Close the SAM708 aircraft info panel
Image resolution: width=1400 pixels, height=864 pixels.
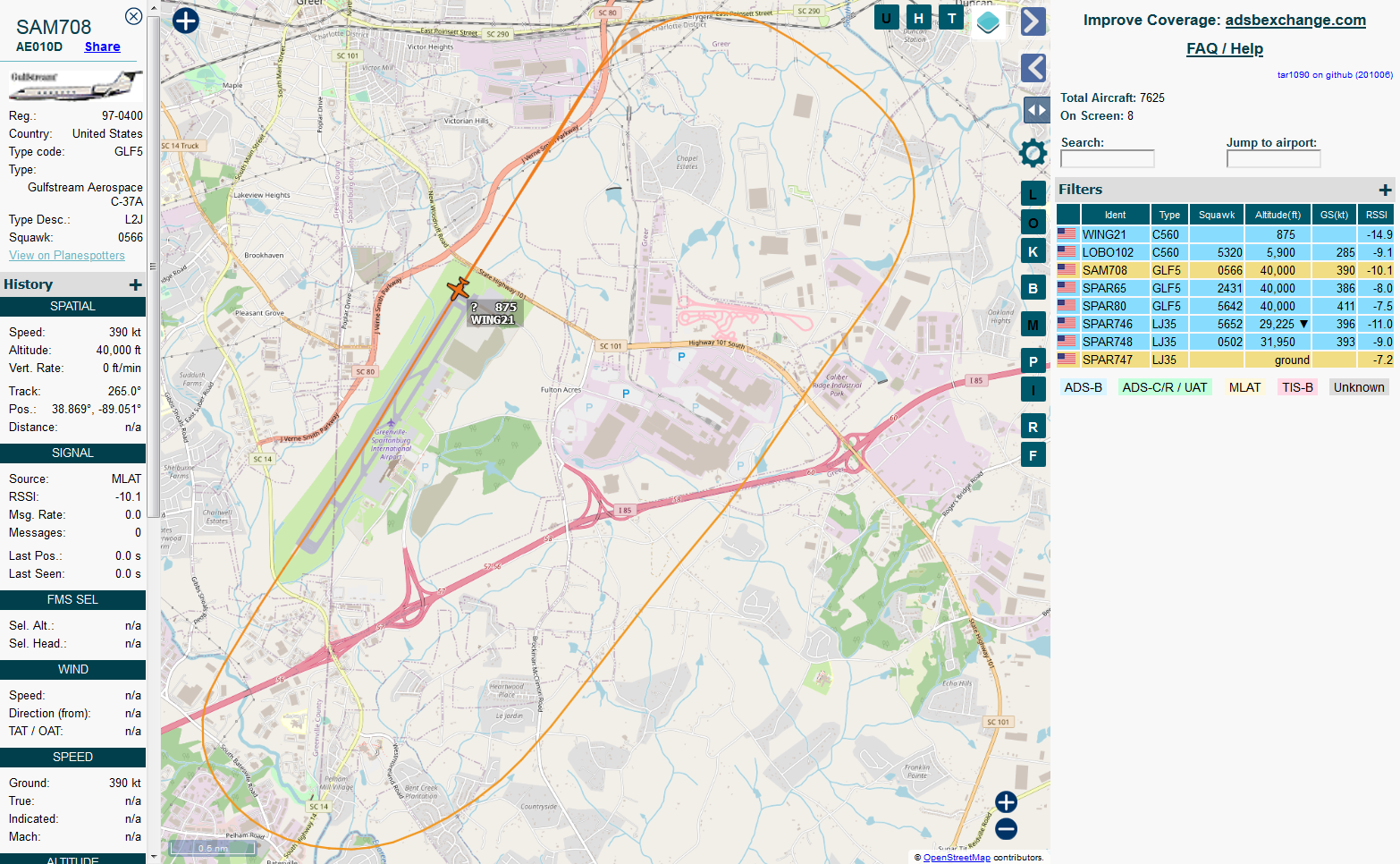(x=133, y=16)
